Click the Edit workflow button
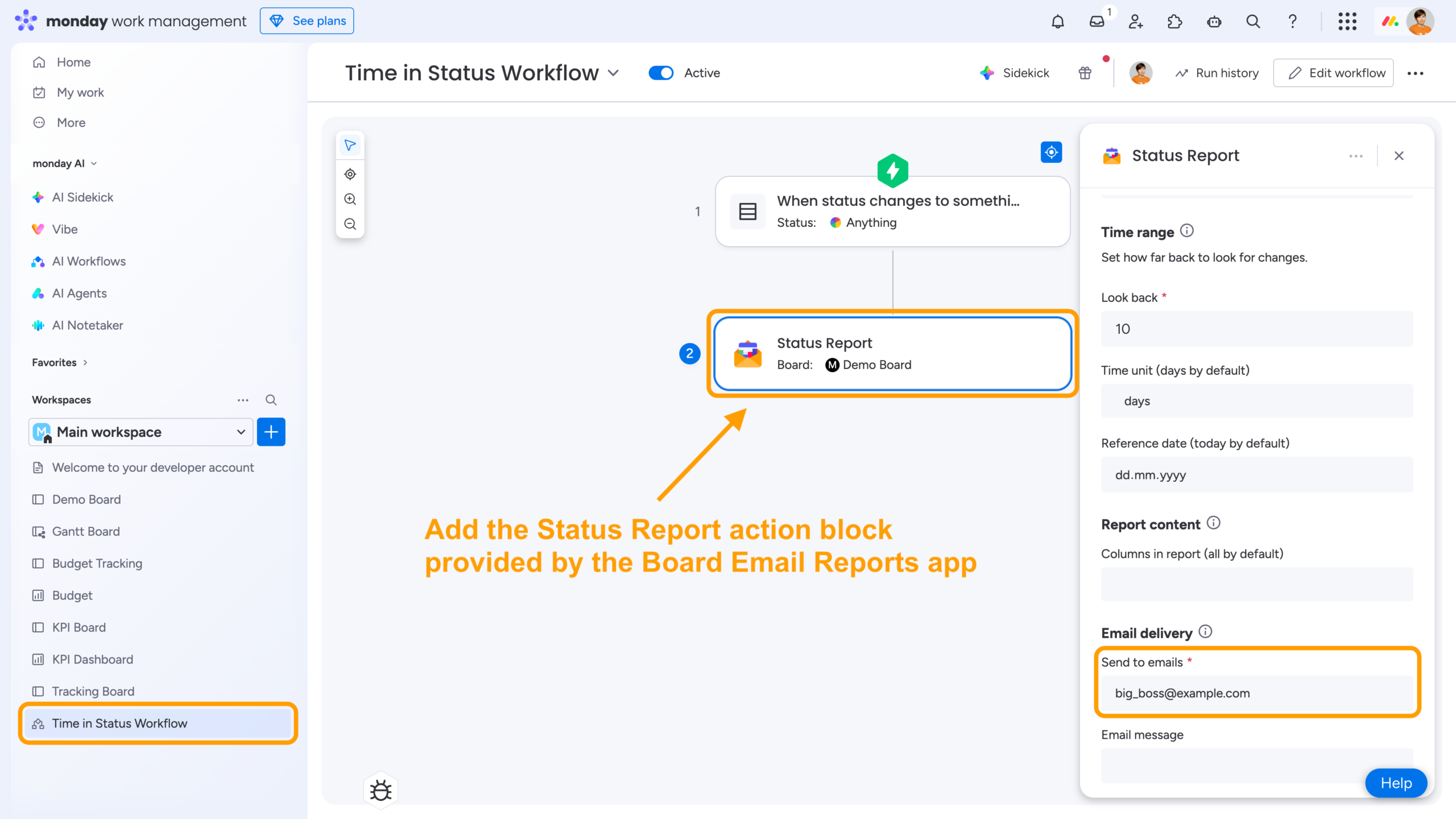The height and width of the screenshot is (819, 1456). point(1333,73)
